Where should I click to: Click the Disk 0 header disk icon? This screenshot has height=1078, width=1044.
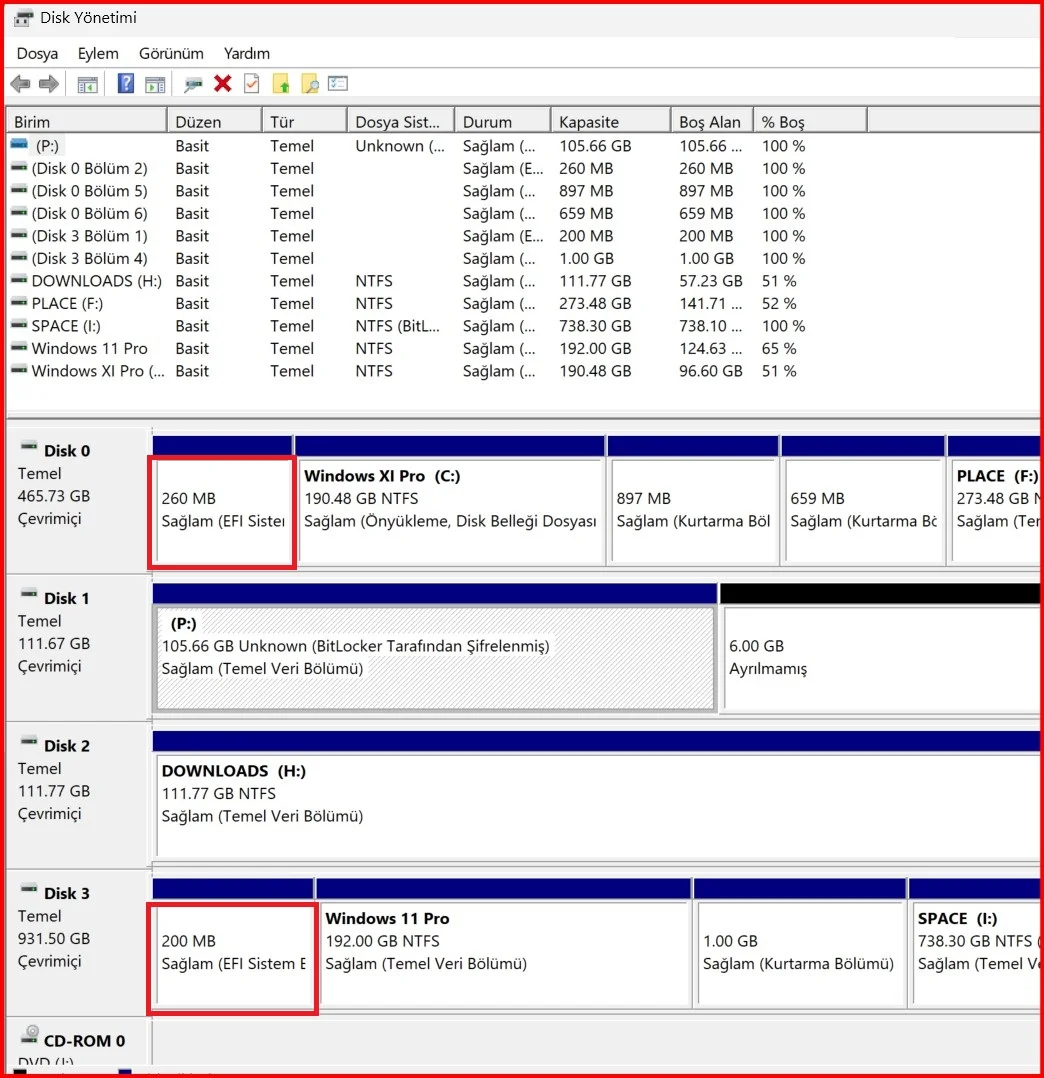[29, 447]
